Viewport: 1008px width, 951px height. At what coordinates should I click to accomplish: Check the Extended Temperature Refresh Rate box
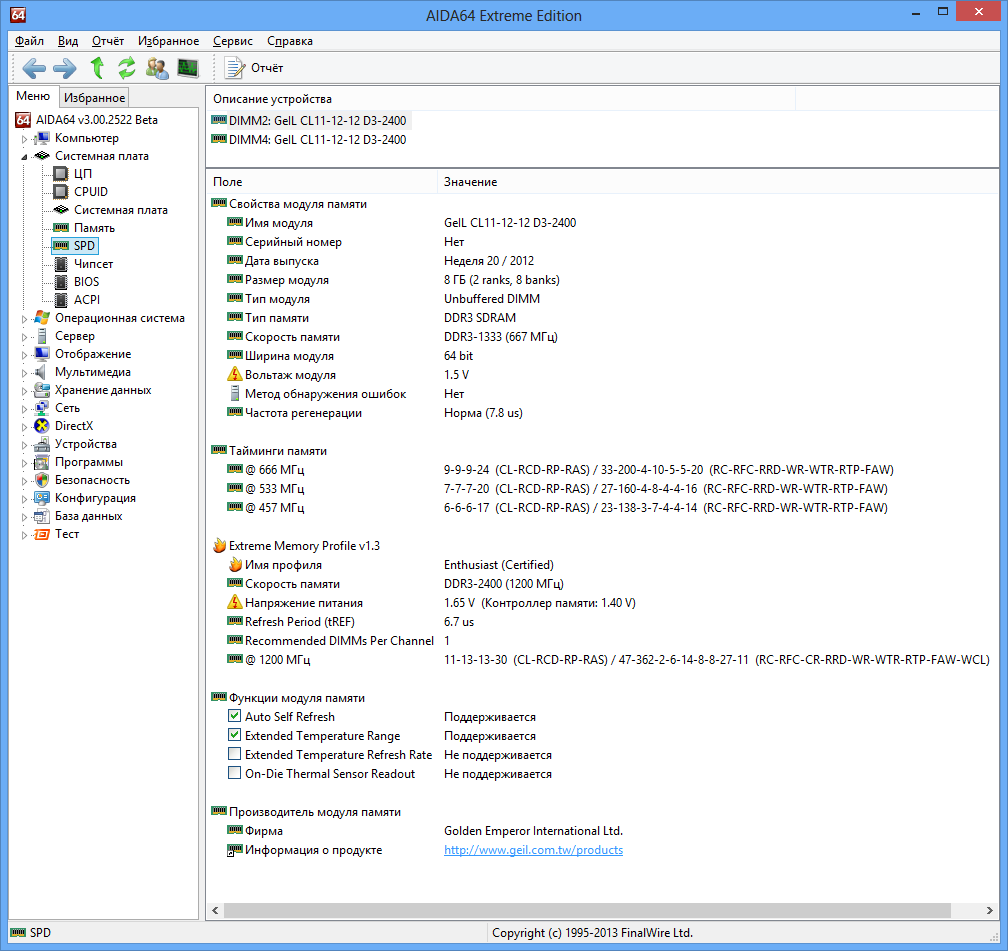click(x=235, y=754)
